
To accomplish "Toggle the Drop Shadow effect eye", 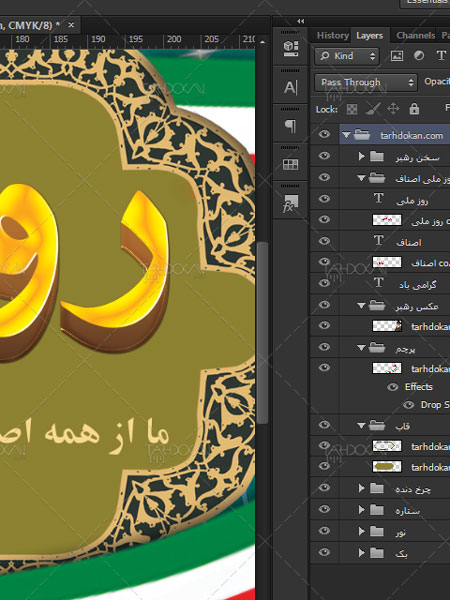I will click(409, 405).
